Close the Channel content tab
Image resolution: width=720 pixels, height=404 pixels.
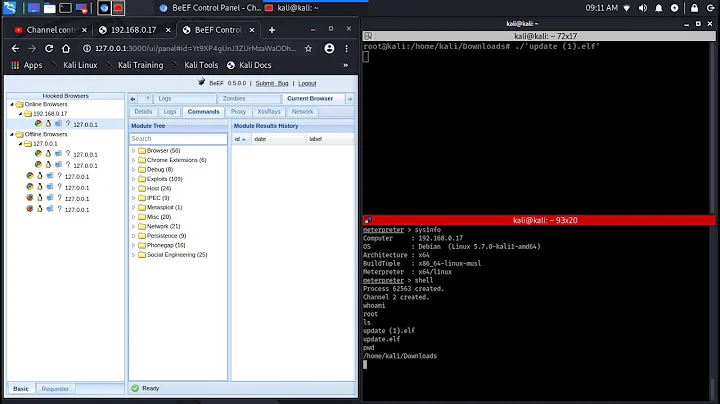(x=84, y=30)
